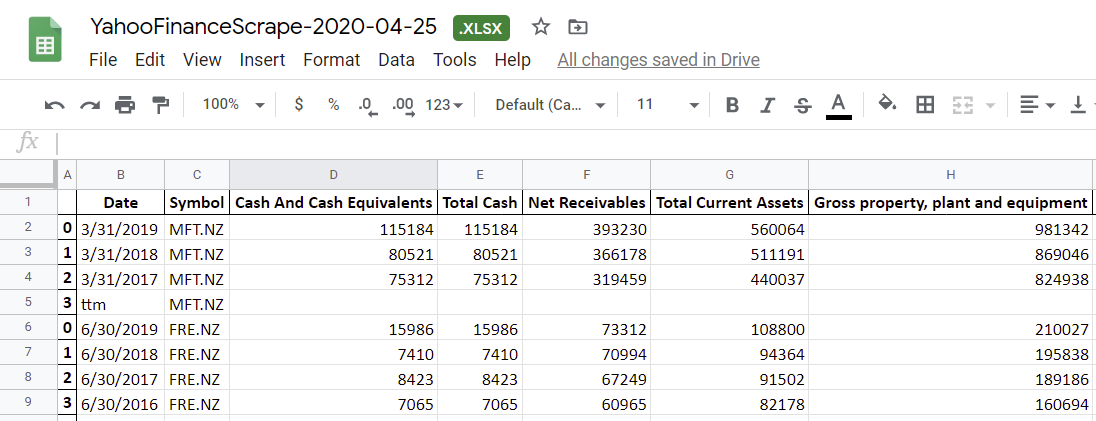Decrease decimal places icon
1096x421 pixels.
point(368,106)
